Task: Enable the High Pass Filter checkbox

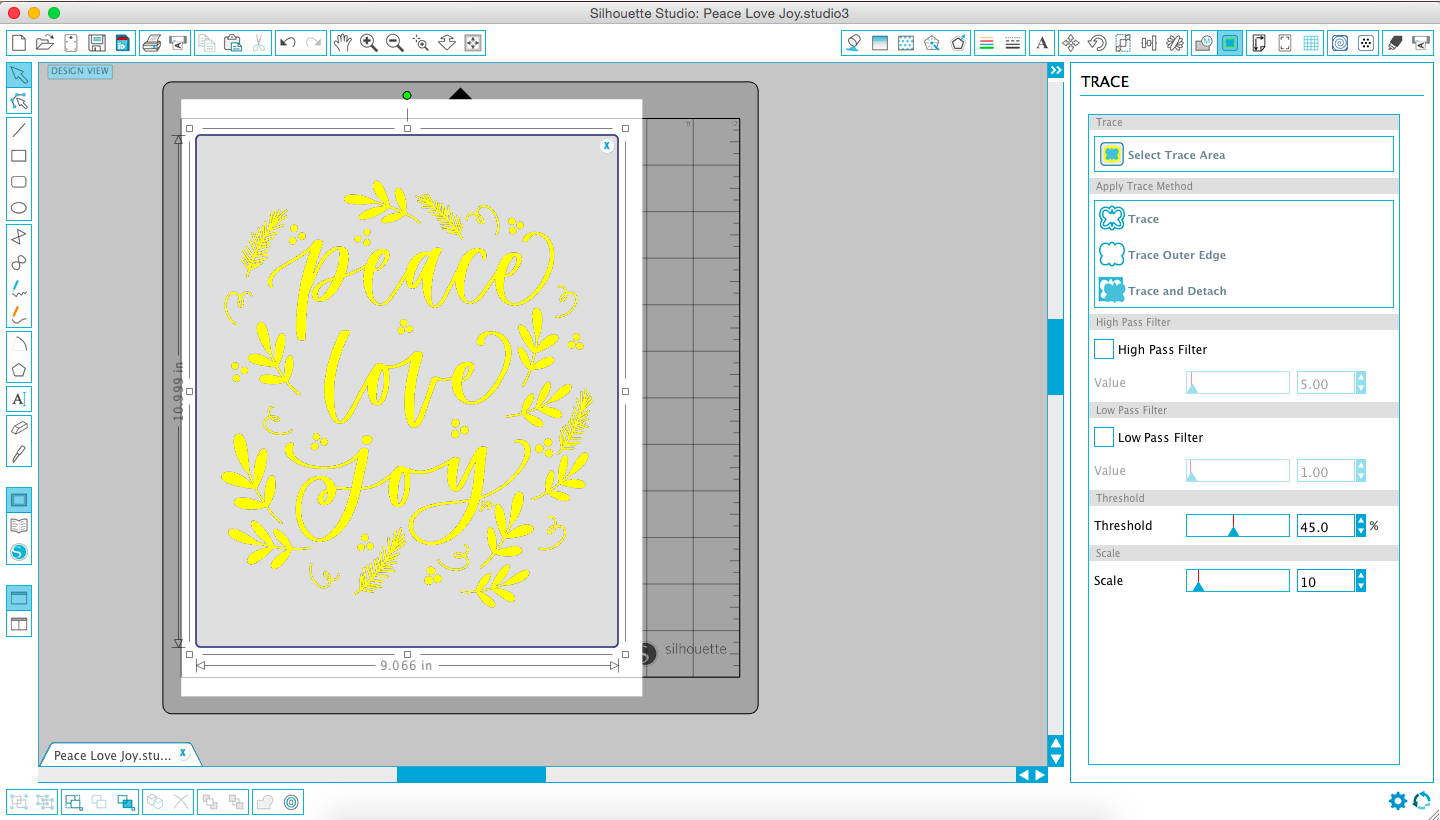Action: 1104,349
